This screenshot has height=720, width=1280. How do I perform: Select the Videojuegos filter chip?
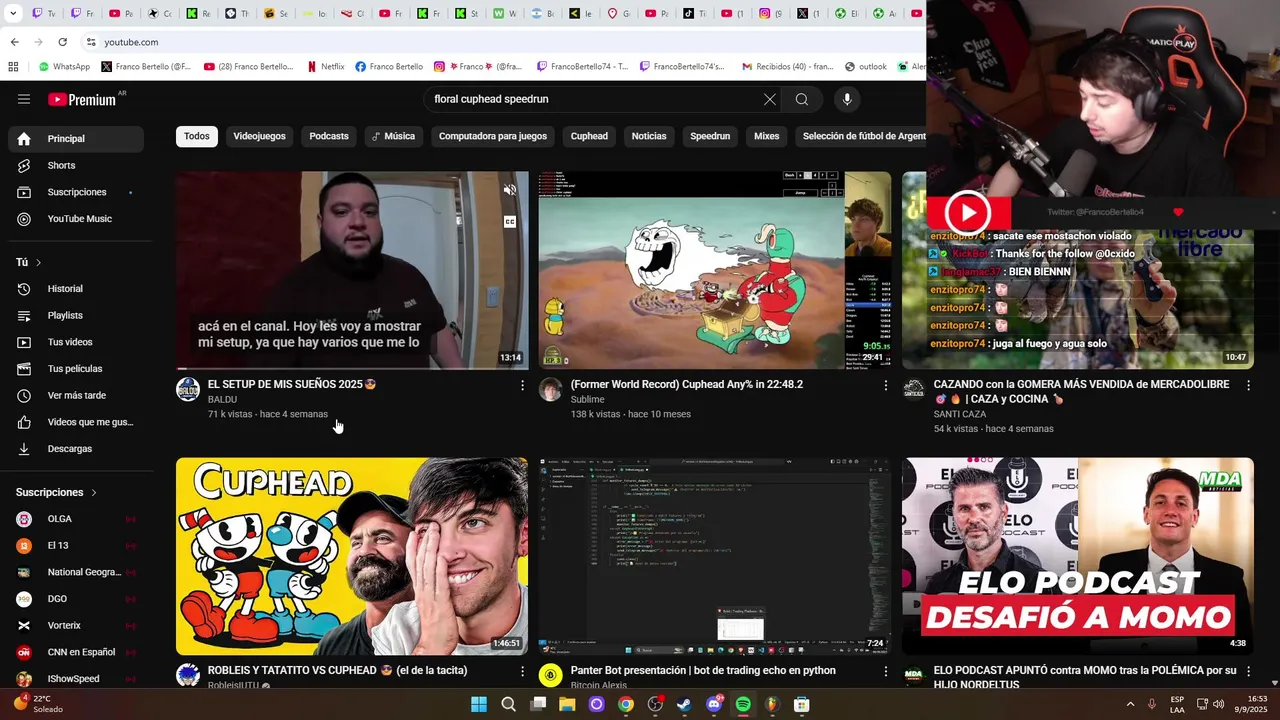[259, 136]
